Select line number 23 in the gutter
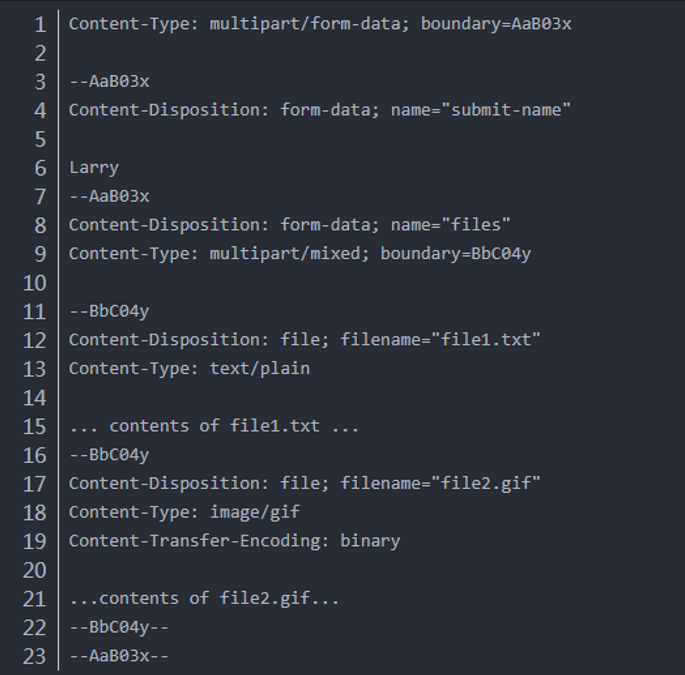Screen dimensions: 685x675 tap(35, 656)
